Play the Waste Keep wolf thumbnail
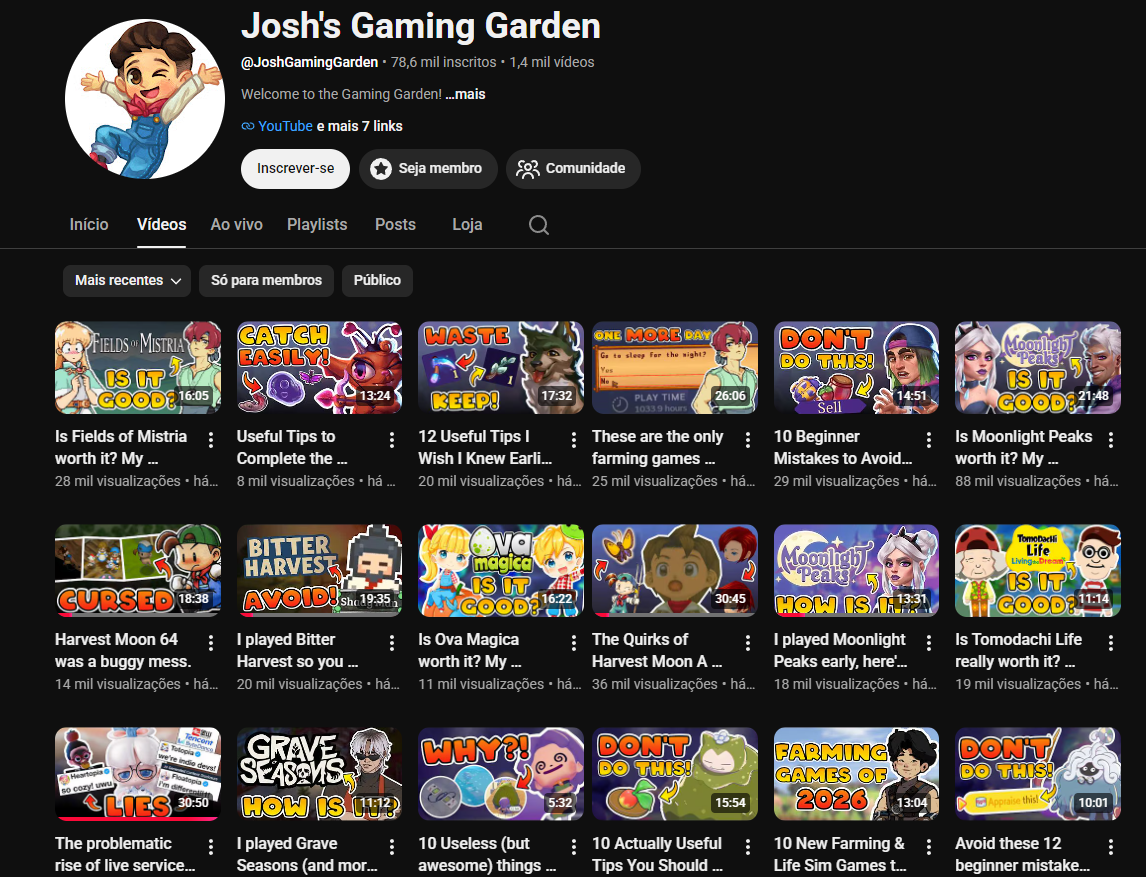The width and height of the screenshot is (1146, 877). (501, 368)
